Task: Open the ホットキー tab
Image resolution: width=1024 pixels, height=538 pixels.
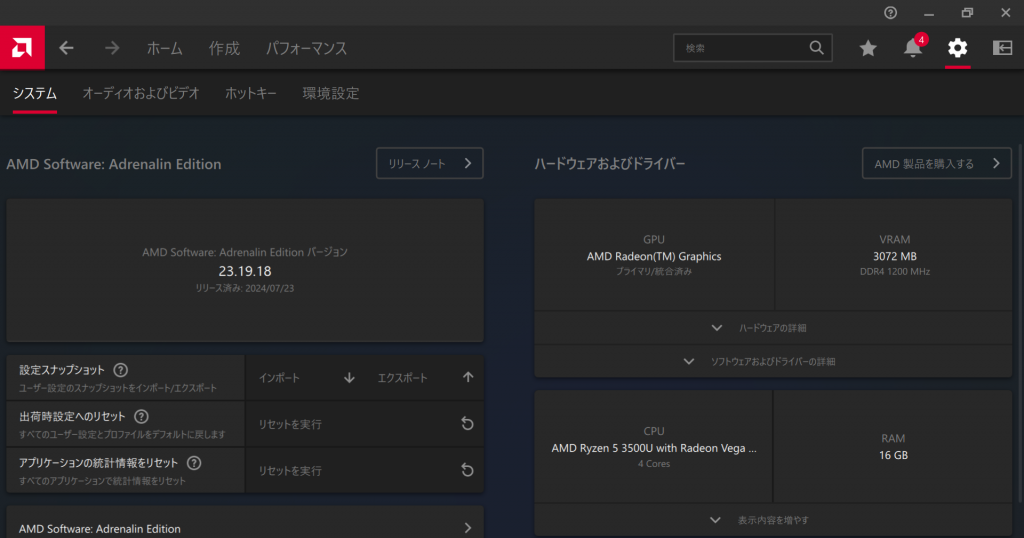Action: [251, 93]
